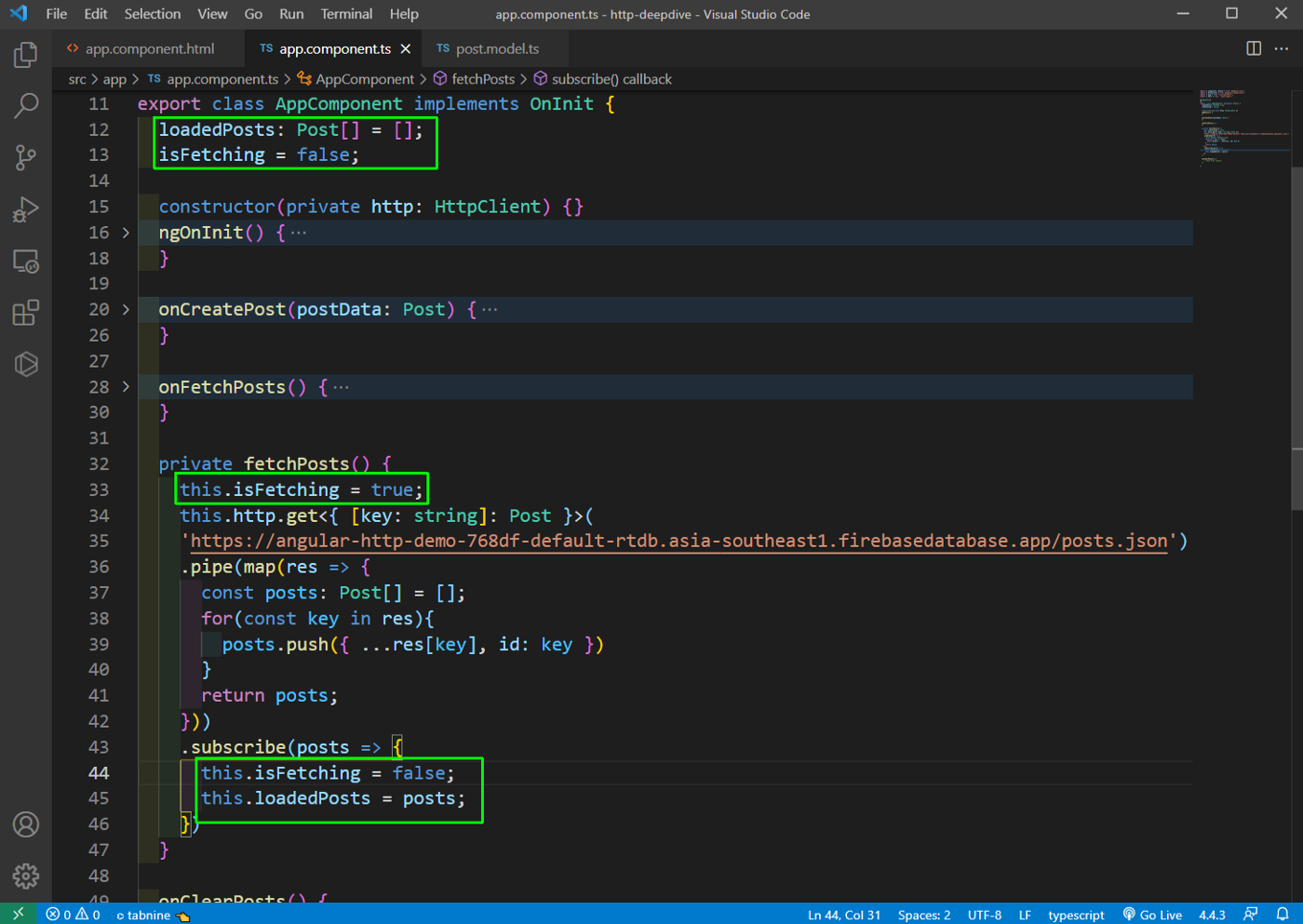Click the Go Live server button
Viewport: 1303px width, 924px height.
pyautogui.click(x=1152, y=915)
